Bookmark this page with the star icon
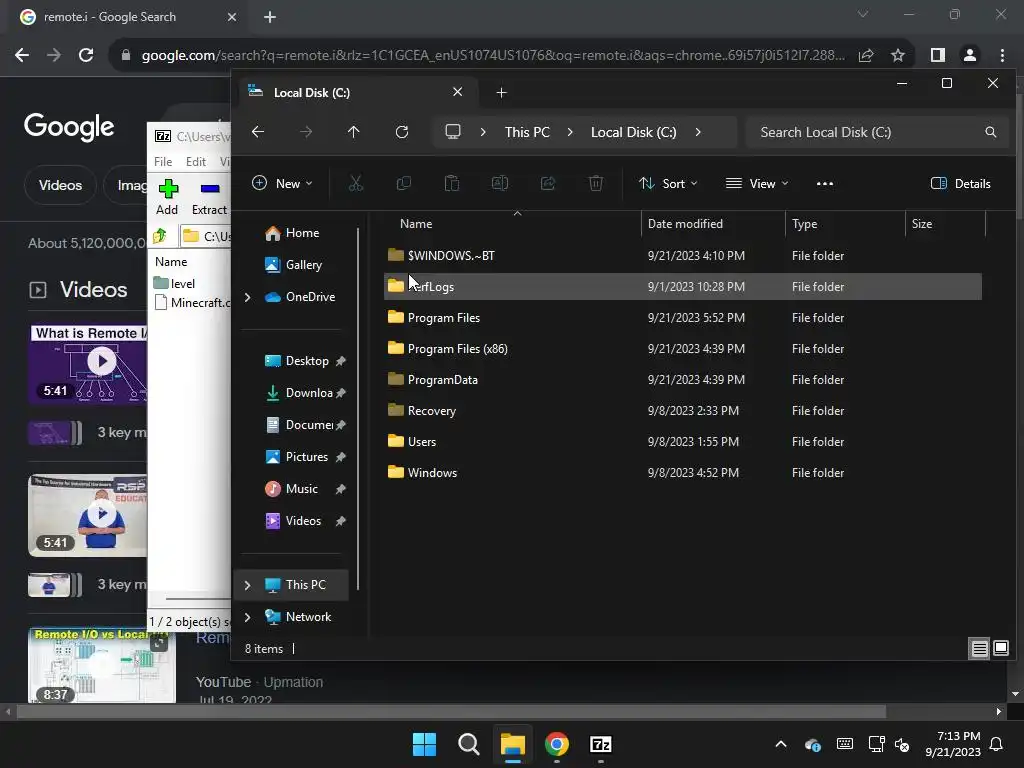The height and width of the screenshot is (768, 1024). tap(898, 56)
